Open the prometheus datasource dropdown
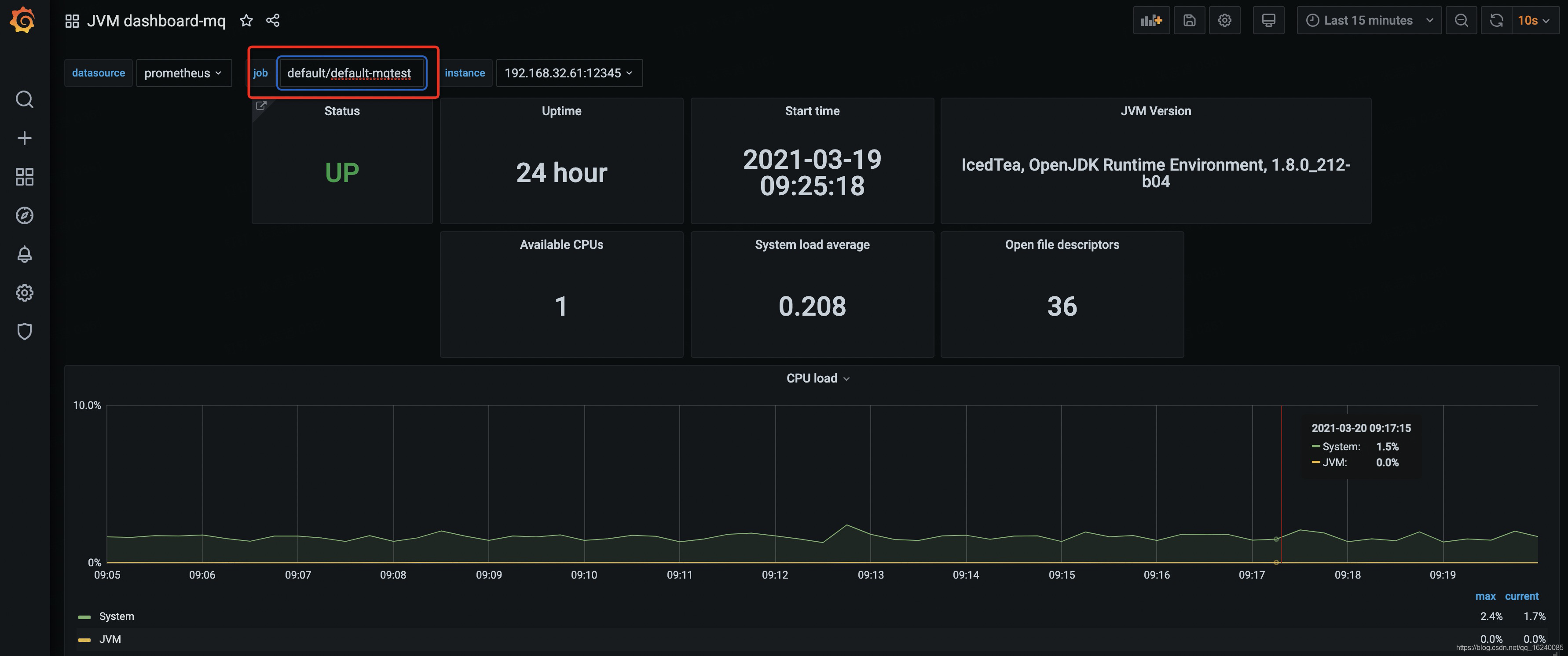Image resolution: width=1568 pixels, height=656 pixels. coord(184,73)
